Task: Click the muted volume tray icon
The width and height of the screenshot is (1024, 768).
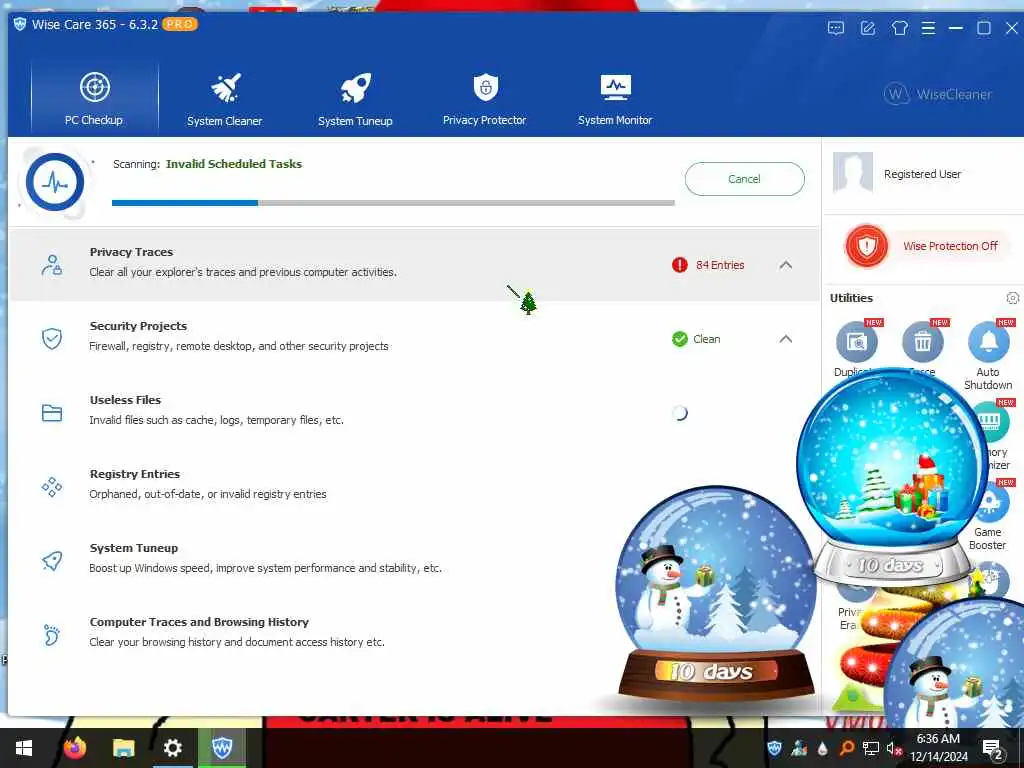Action: pyautogui.click(x=893, y=748)
